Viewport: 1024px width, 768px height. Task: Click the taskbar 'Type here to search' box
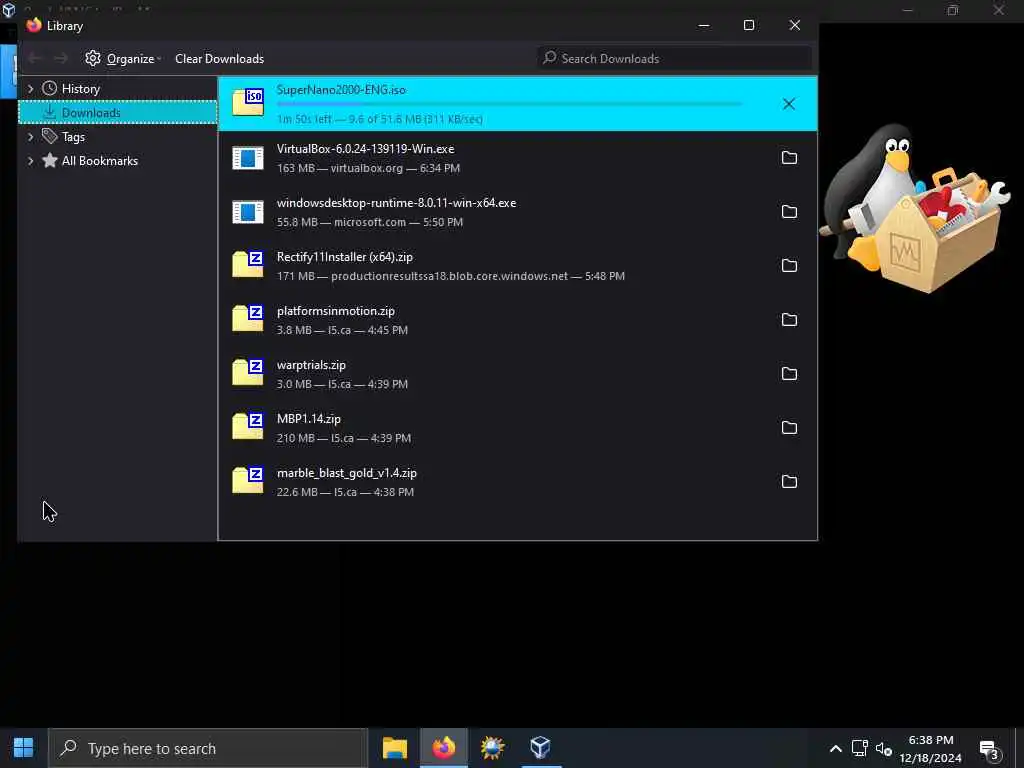[208, 748]
